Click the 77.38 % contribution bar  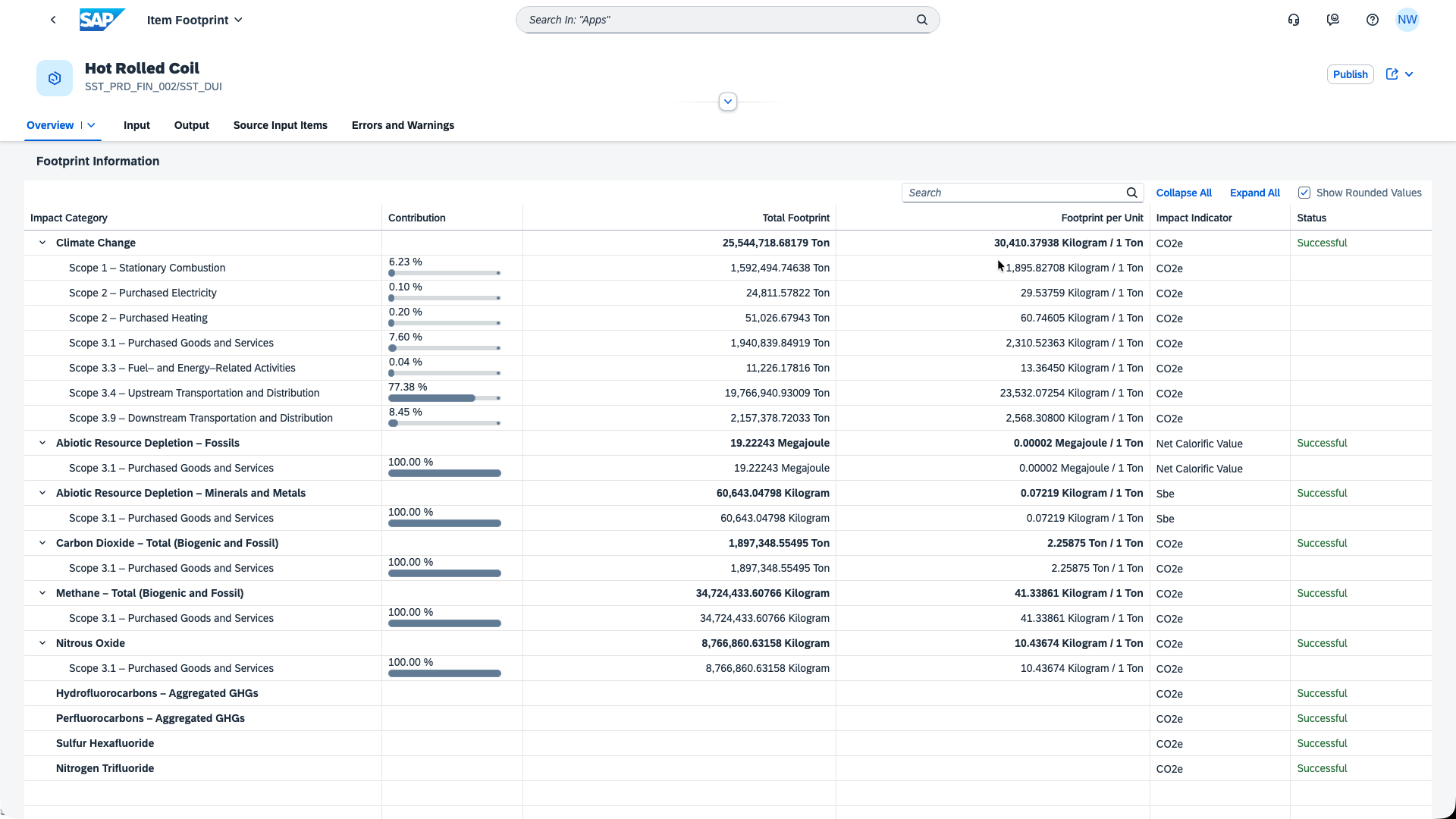tap(444, 398)
